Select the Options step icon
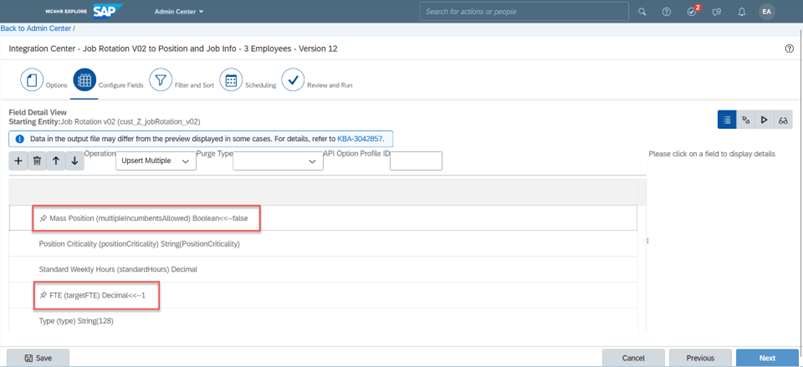The height and width of the screenshot is (367, 803). pos(32,80)
